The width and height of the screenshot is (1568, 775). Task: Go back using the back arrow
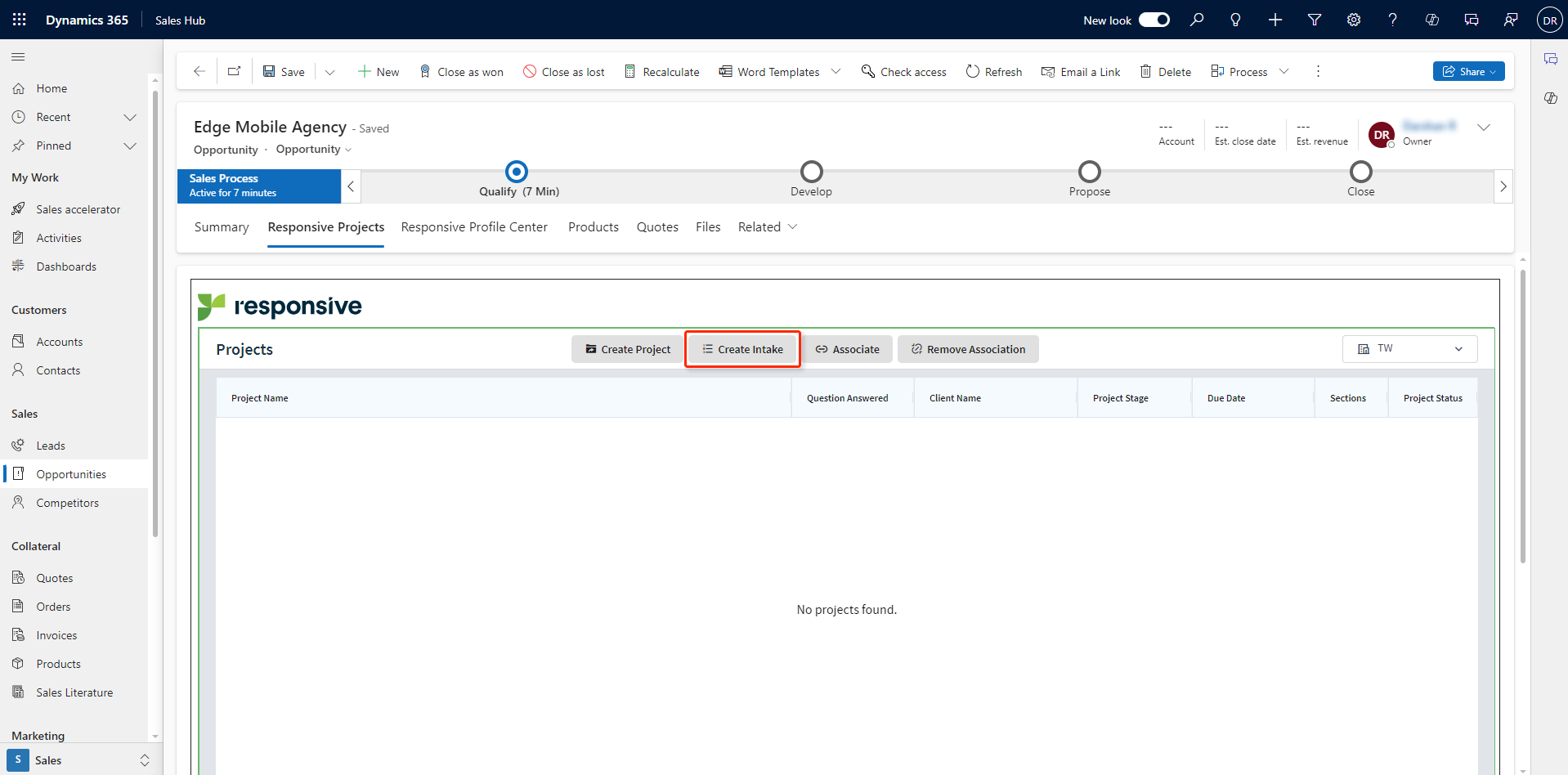tap(199, 71)
